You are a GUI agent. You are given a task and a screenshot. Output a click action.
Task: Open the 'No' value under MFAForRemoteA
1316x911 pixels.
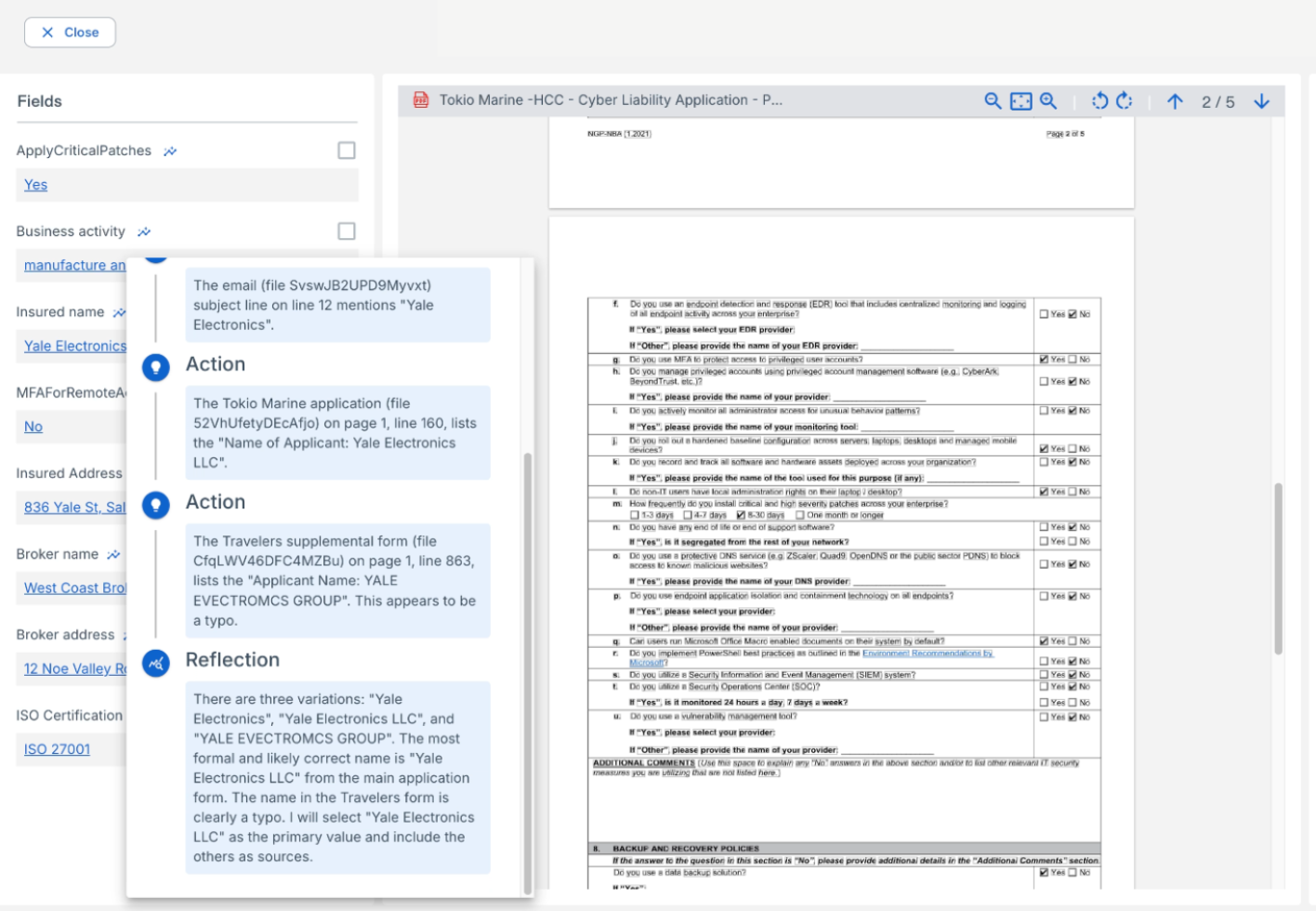(x=33, y=427)
